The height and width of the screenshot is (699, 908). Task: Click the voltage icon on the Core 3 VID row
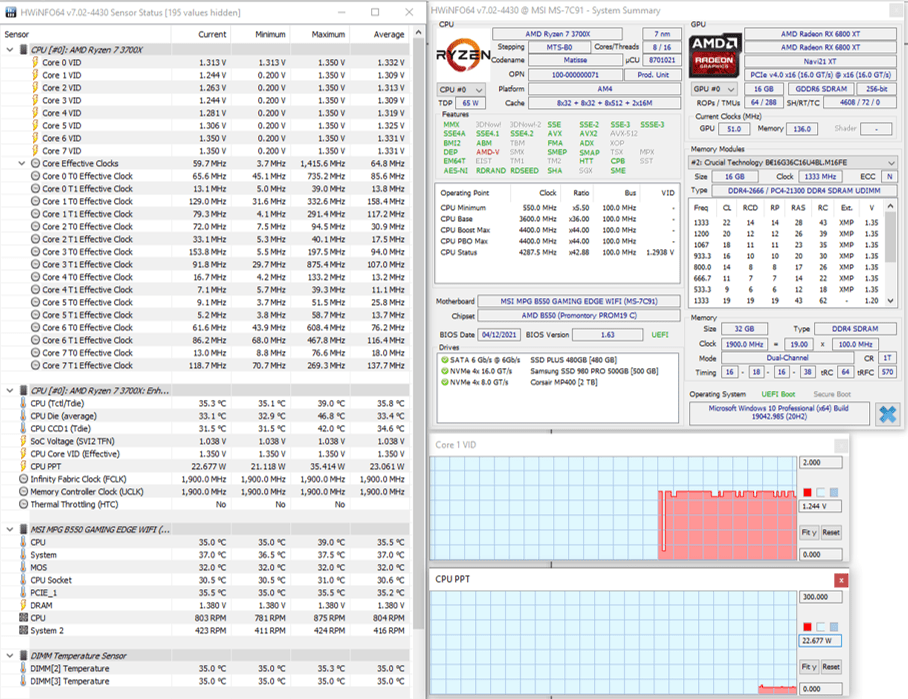pyautogui.click(x=35, y=100)
